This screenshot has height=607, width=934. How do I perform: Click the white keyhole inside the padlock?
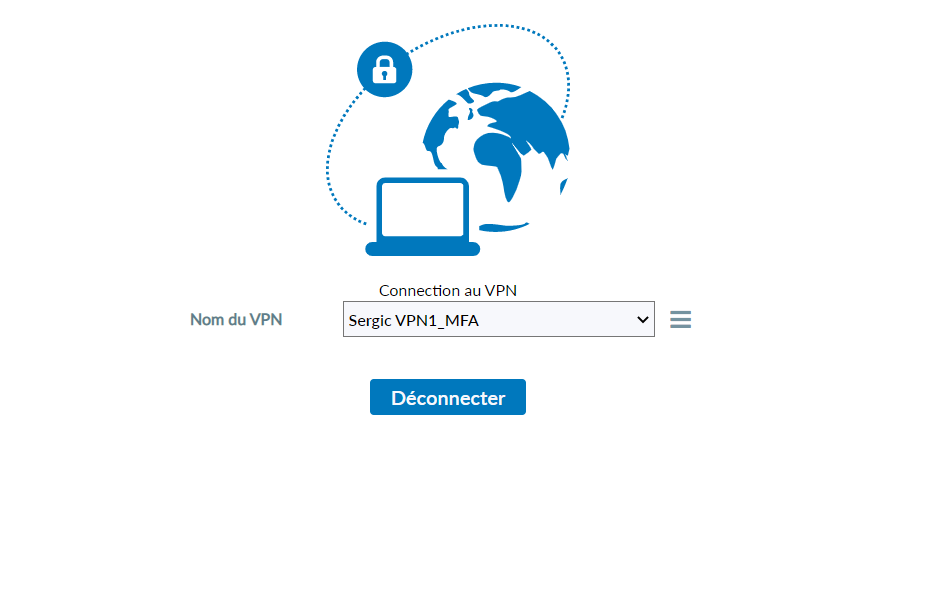(x=384, y=74)
